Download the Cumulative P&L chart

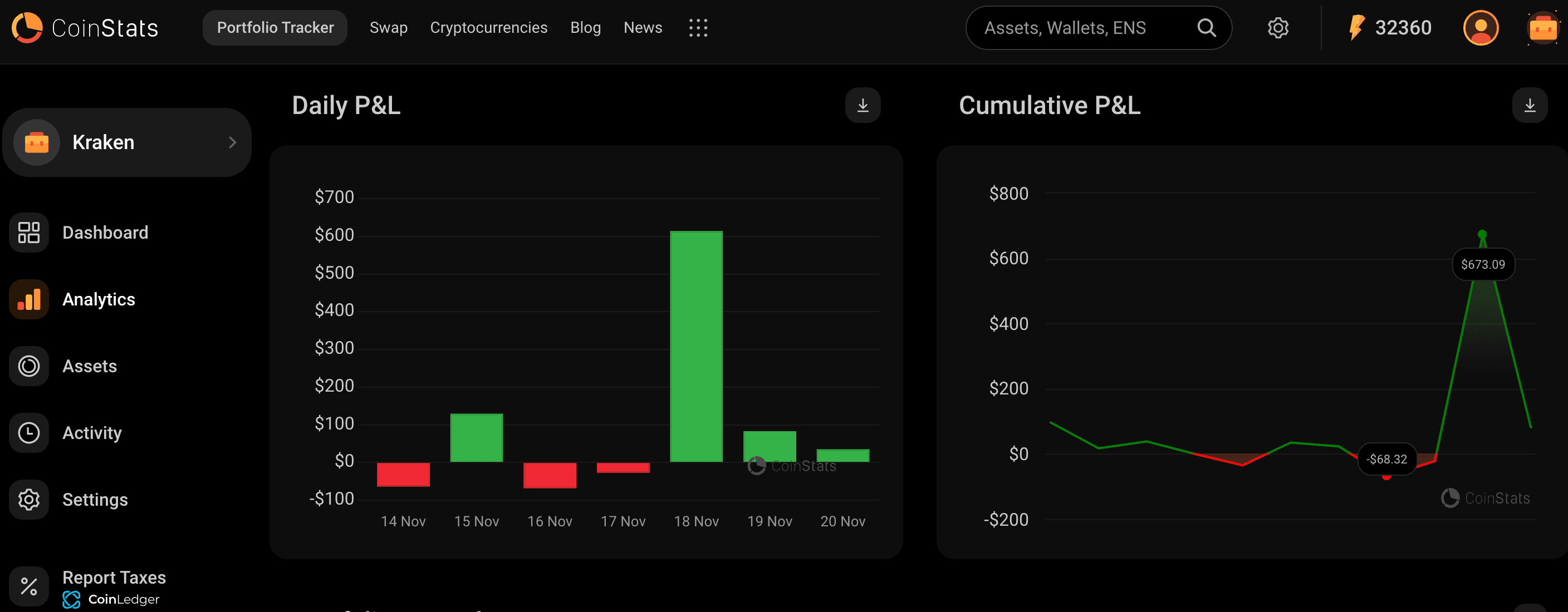point(1529,105)
